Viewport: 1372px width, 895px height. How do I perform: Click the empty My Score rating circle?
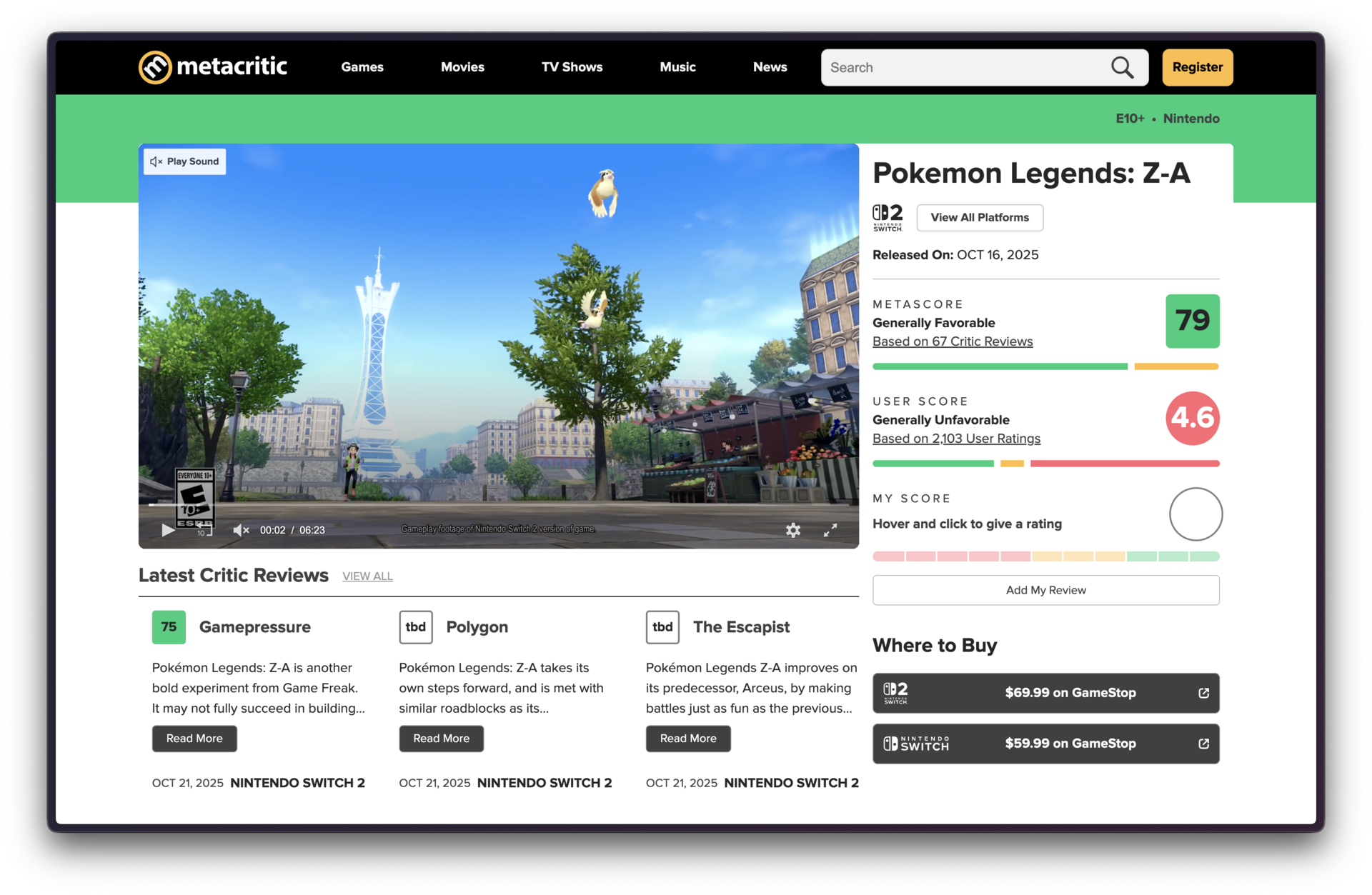[1195, 514]
